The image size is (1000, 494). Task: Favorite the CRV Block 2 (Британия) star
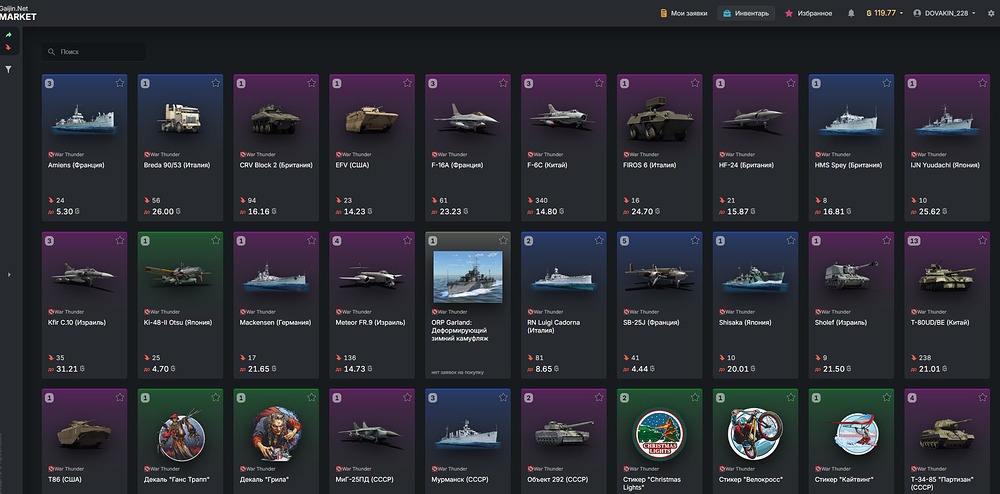pos(311,83)
